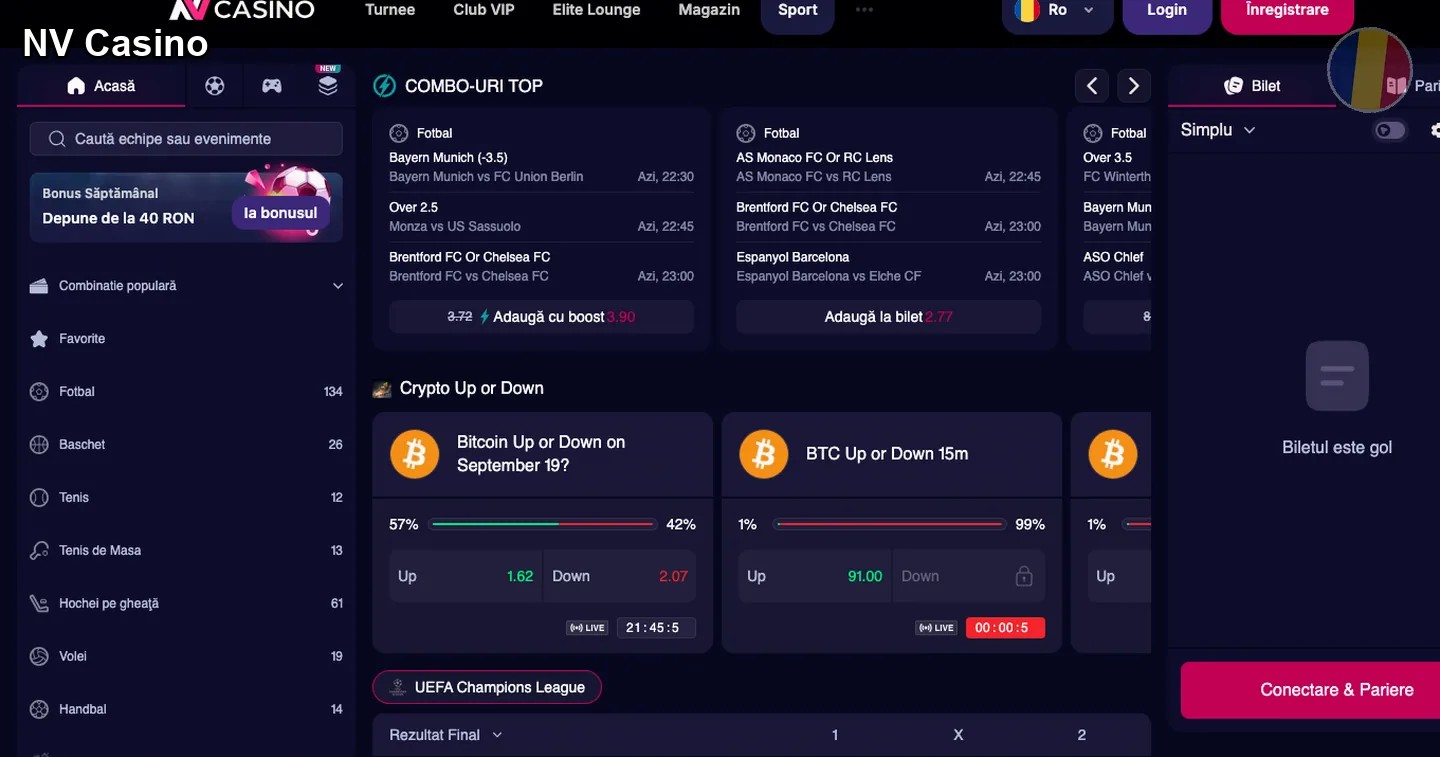Open the Club VIP menu item

coord(484,10)
